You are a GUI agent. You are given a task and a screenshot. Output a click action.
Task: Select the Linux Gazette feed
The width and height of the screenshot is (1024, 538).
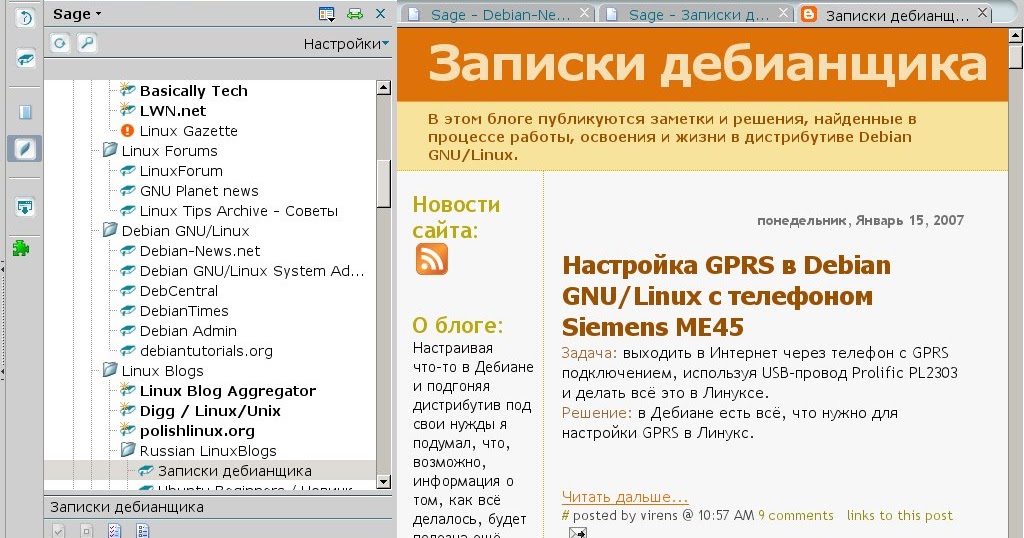coord(188,131)
